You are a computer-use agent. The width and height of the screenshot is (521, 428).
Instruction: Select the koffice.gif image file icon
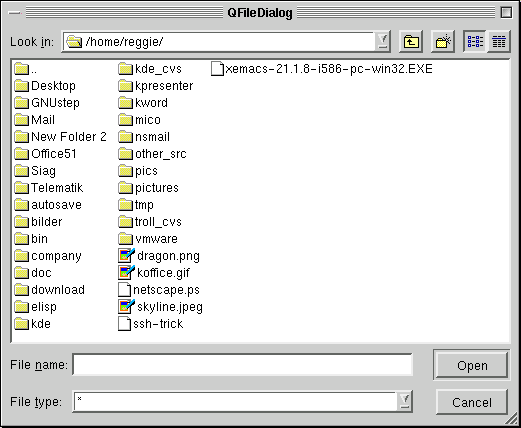tap(126, 273)
